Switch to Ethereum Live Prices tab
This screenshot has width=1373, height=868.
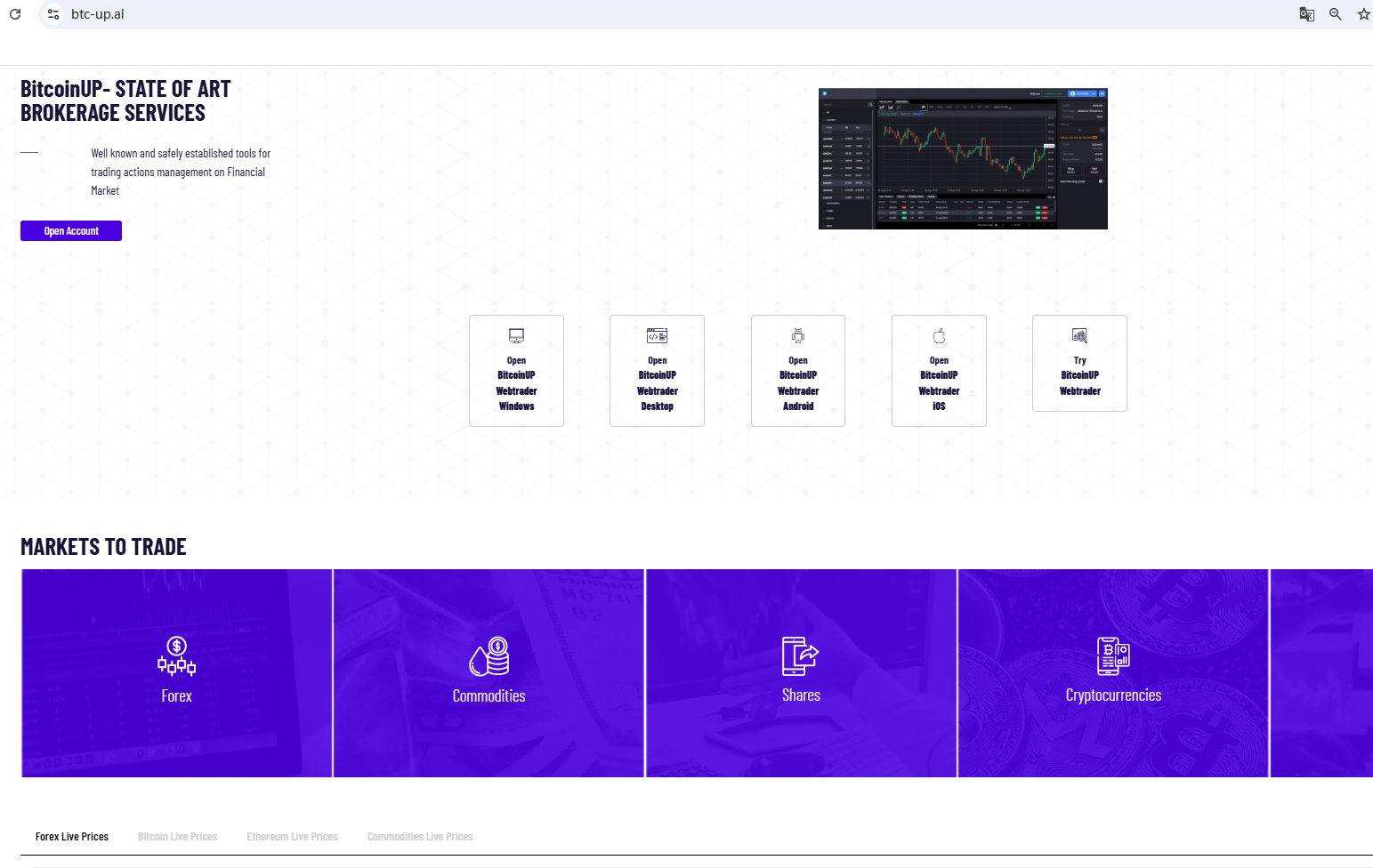(x=292, y=837)
